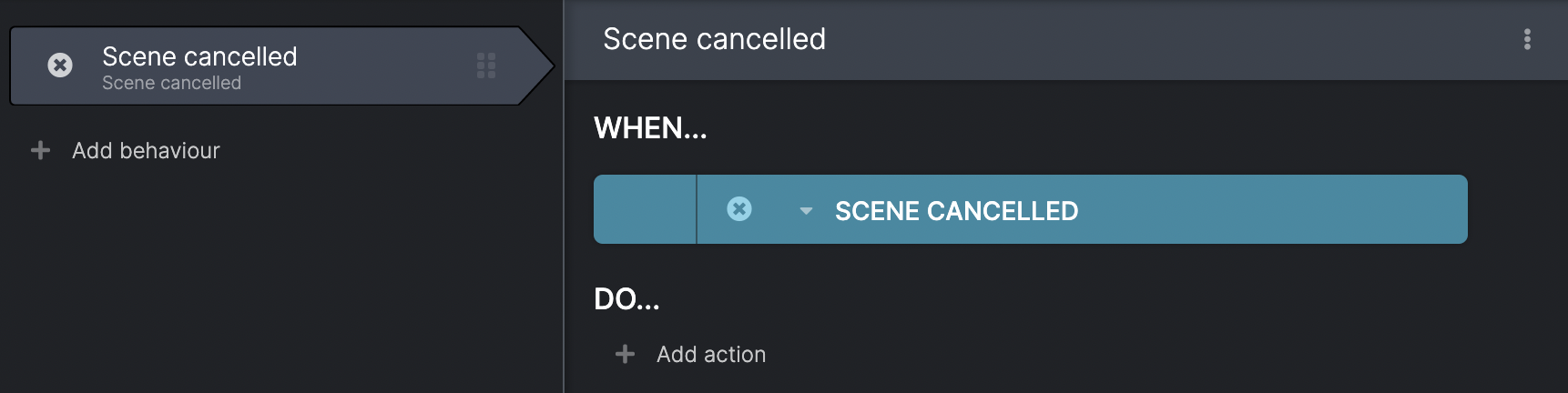Screen dimensions: 1568x393
Task: Click the circled X icon in the trigger block
Action: coord(739,209)
